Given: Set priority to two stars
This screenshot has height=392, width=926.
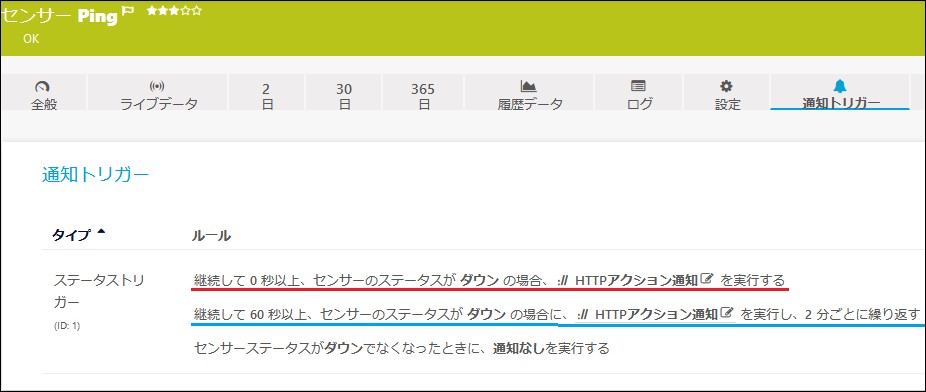Looking at the screenshot, I should coord(162,11).
